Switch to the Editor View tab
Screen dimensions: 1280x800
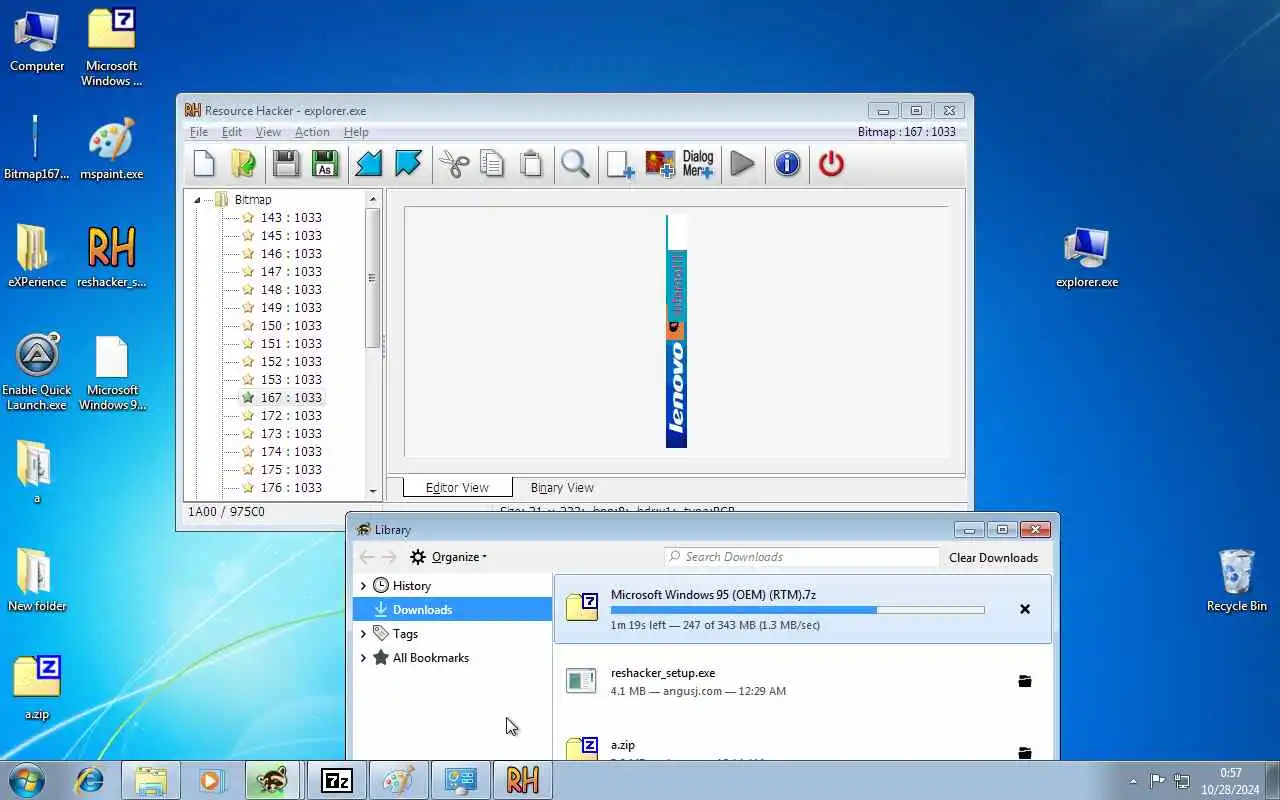point(457,488)
